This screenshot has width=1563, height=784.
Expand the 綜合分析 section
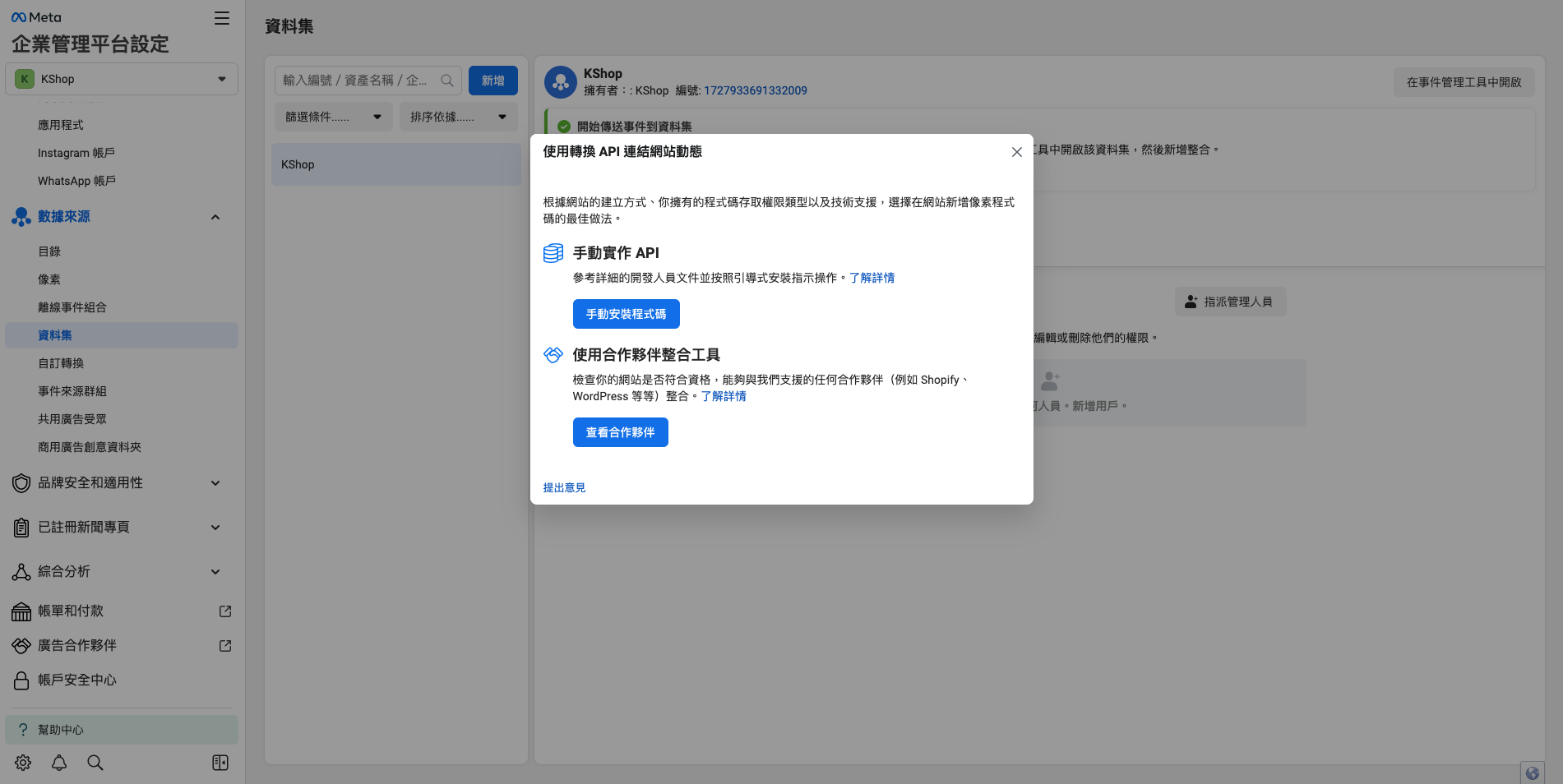[215, 572]
